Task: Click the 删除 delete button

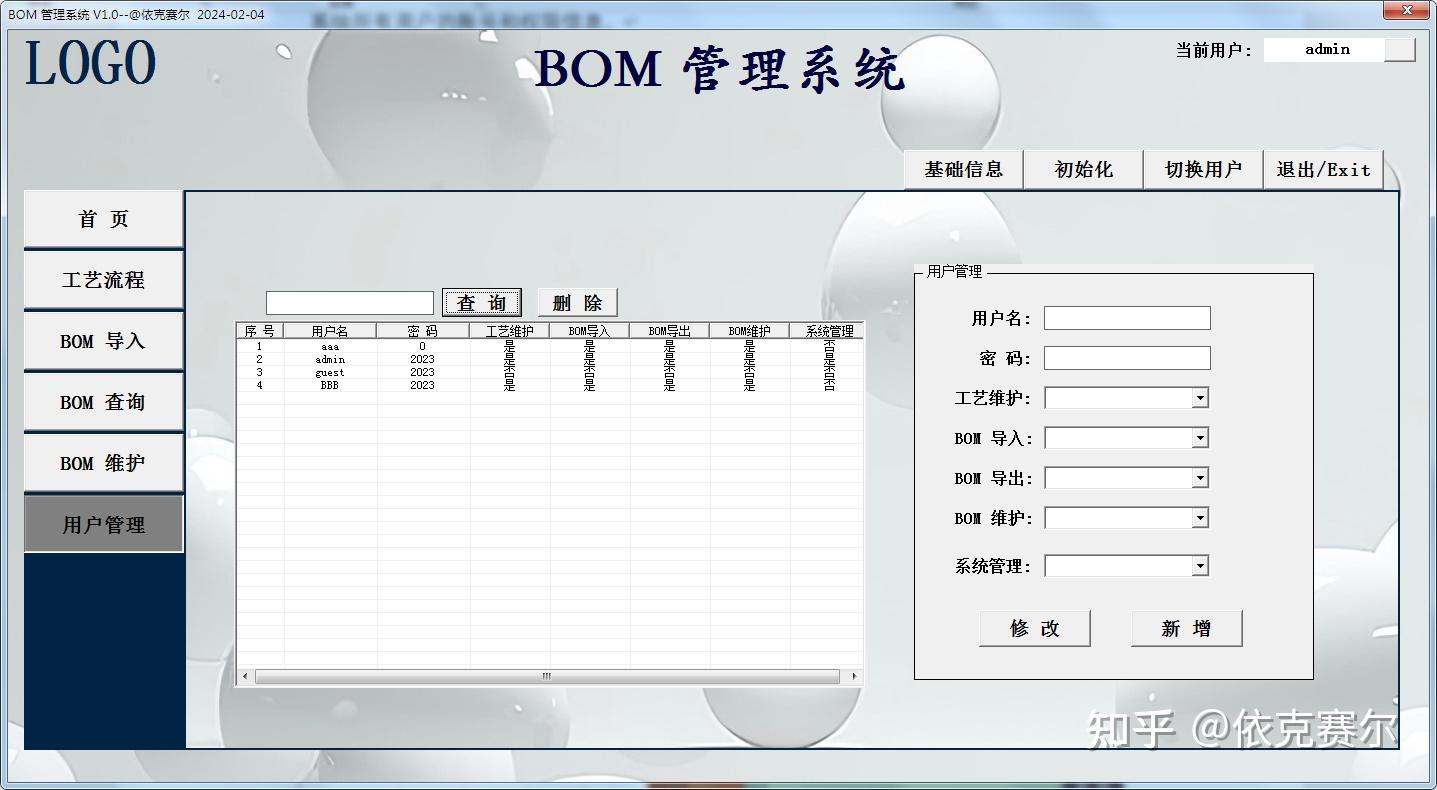Action: click(578, 301)
